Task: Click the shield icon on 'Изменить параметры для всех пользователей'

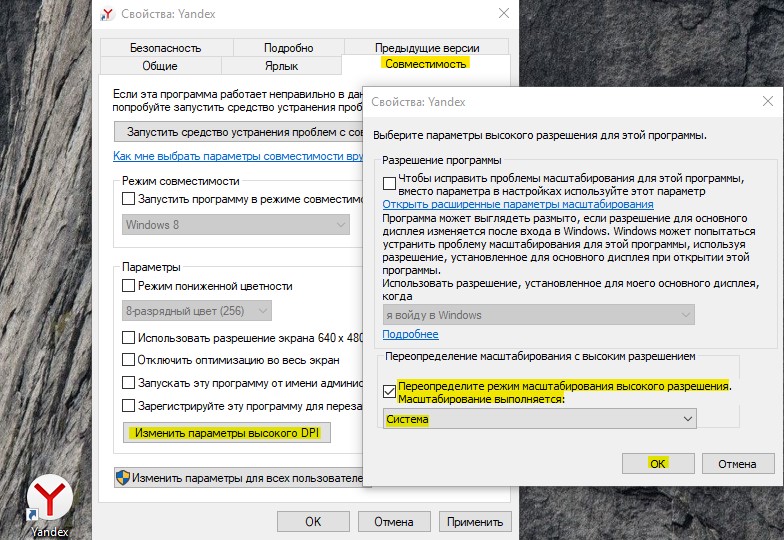Action: [x=122, y=478]
